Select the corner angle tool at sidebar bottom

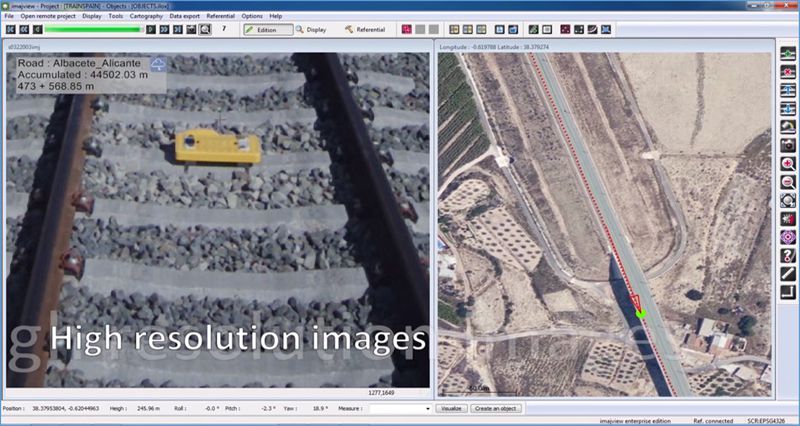(x=788, y=292)
